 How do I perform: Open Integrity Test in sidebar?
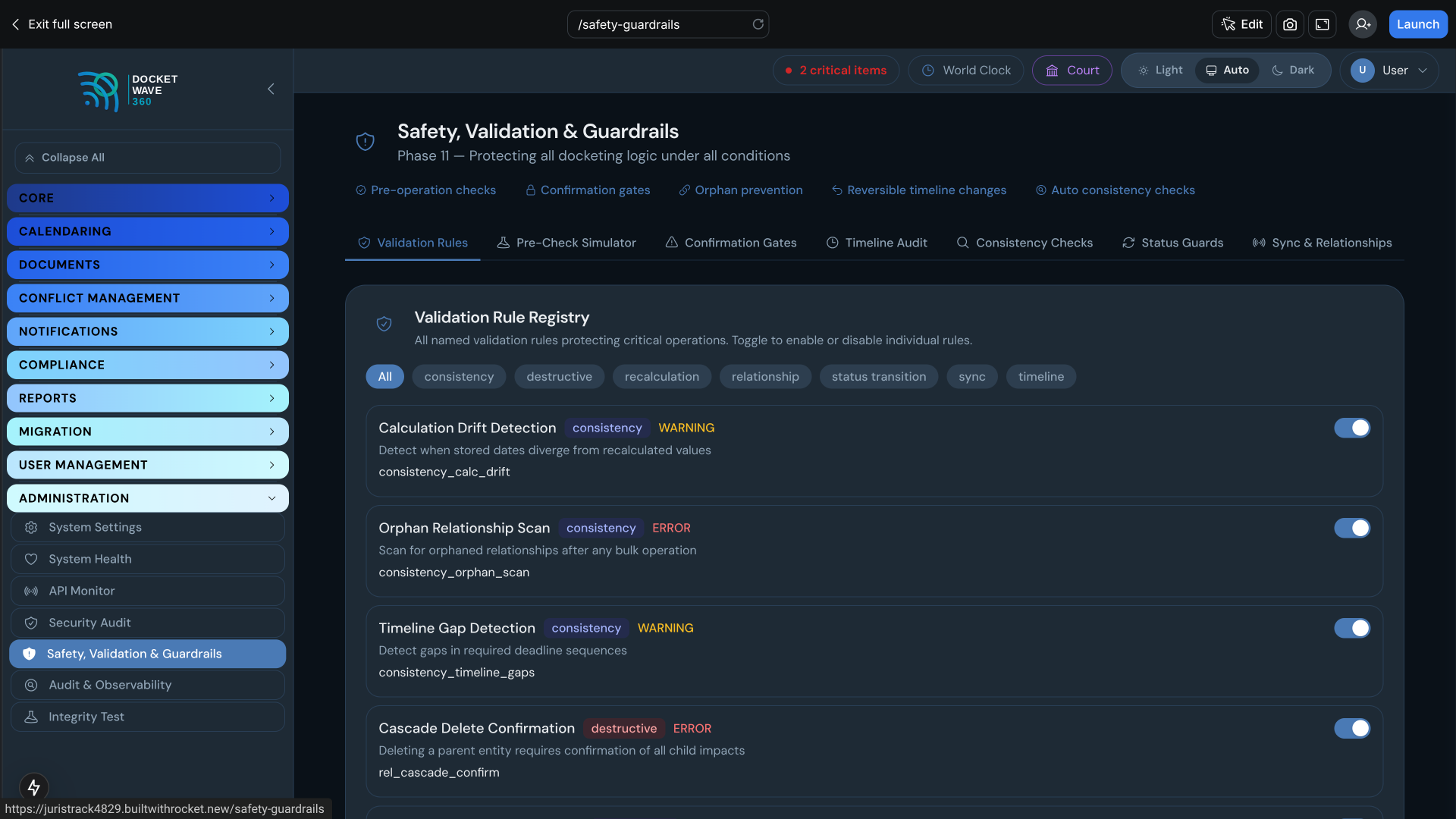[x=148, y=717]
